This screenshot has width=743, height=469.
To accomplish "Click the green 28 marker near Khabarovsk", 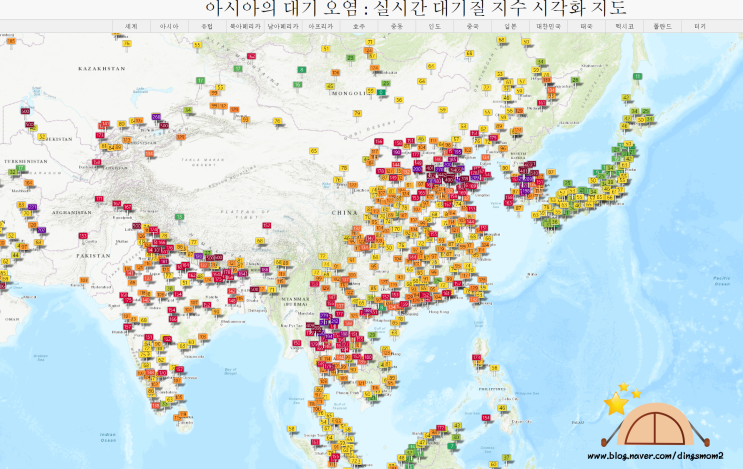I will pos(575,81).
